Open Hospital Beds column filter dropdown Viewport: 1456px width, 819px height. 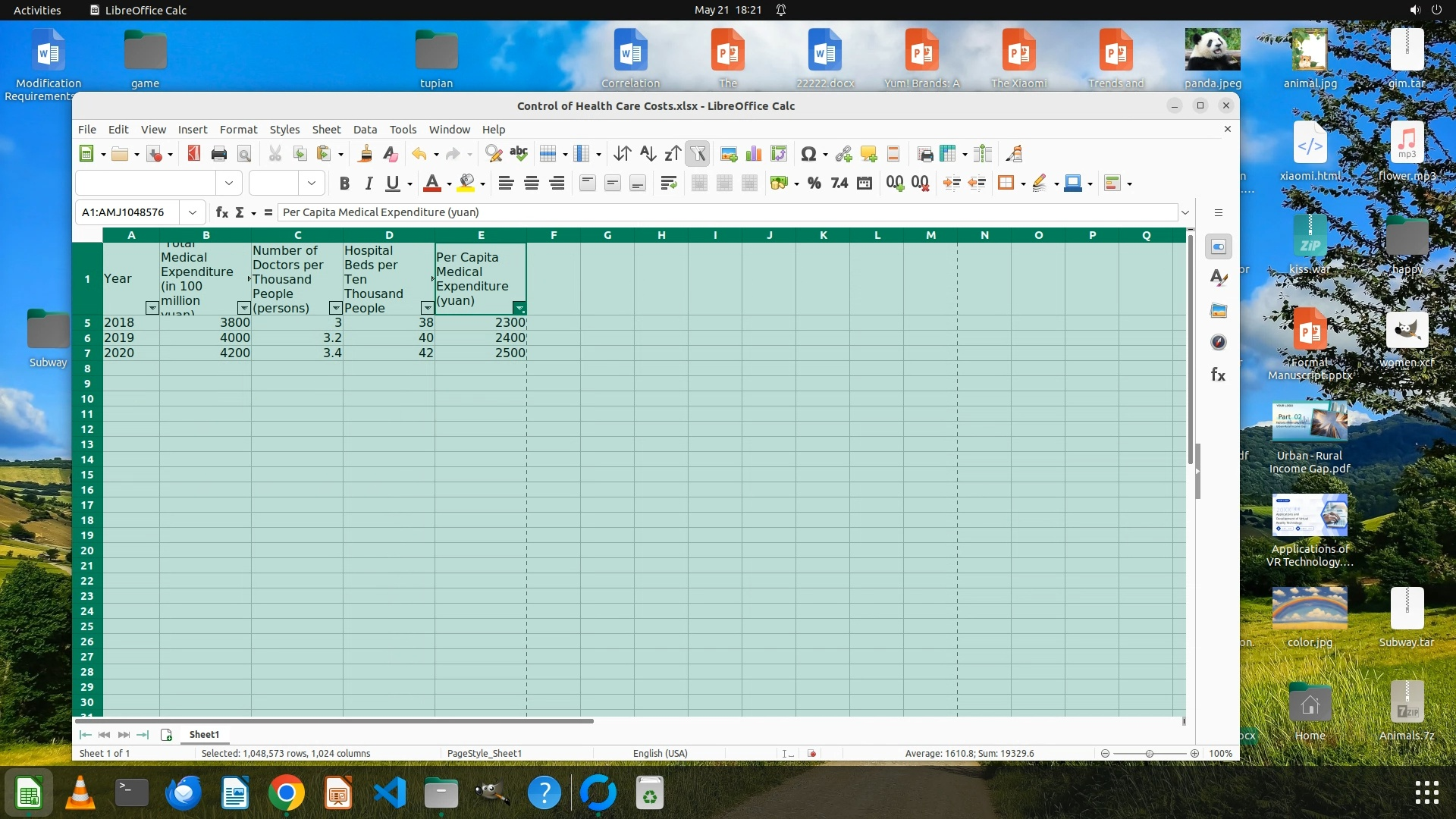coord(427,308)
